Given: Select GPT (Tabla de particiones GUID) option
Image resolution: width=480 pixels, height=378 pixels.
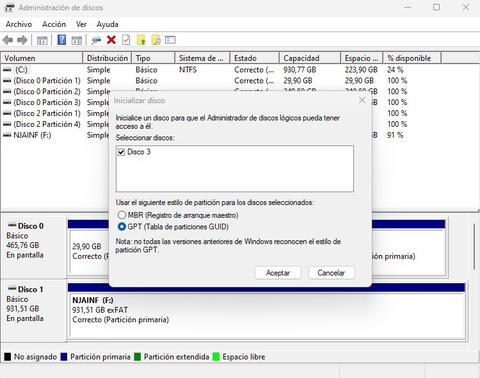Looking at the screenshot, I should [122, 227].
